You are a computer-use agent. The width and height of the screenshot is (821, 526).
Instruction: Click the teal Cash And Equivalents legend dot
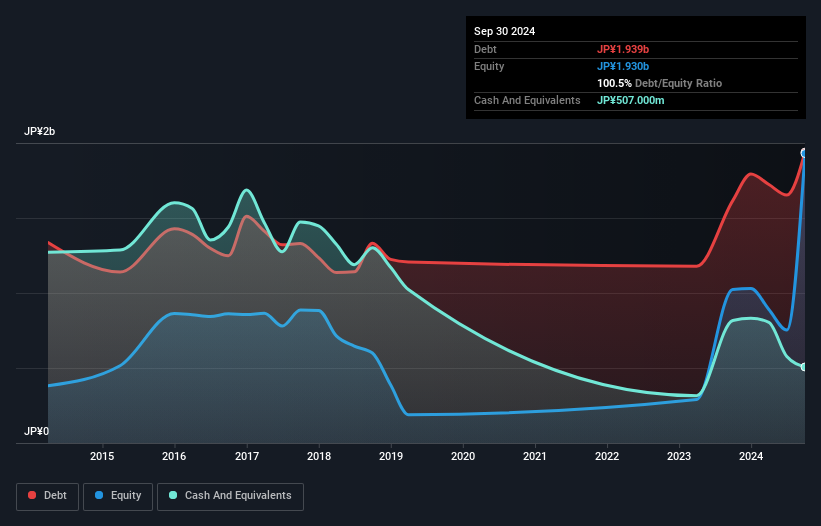tap(173, 495)
